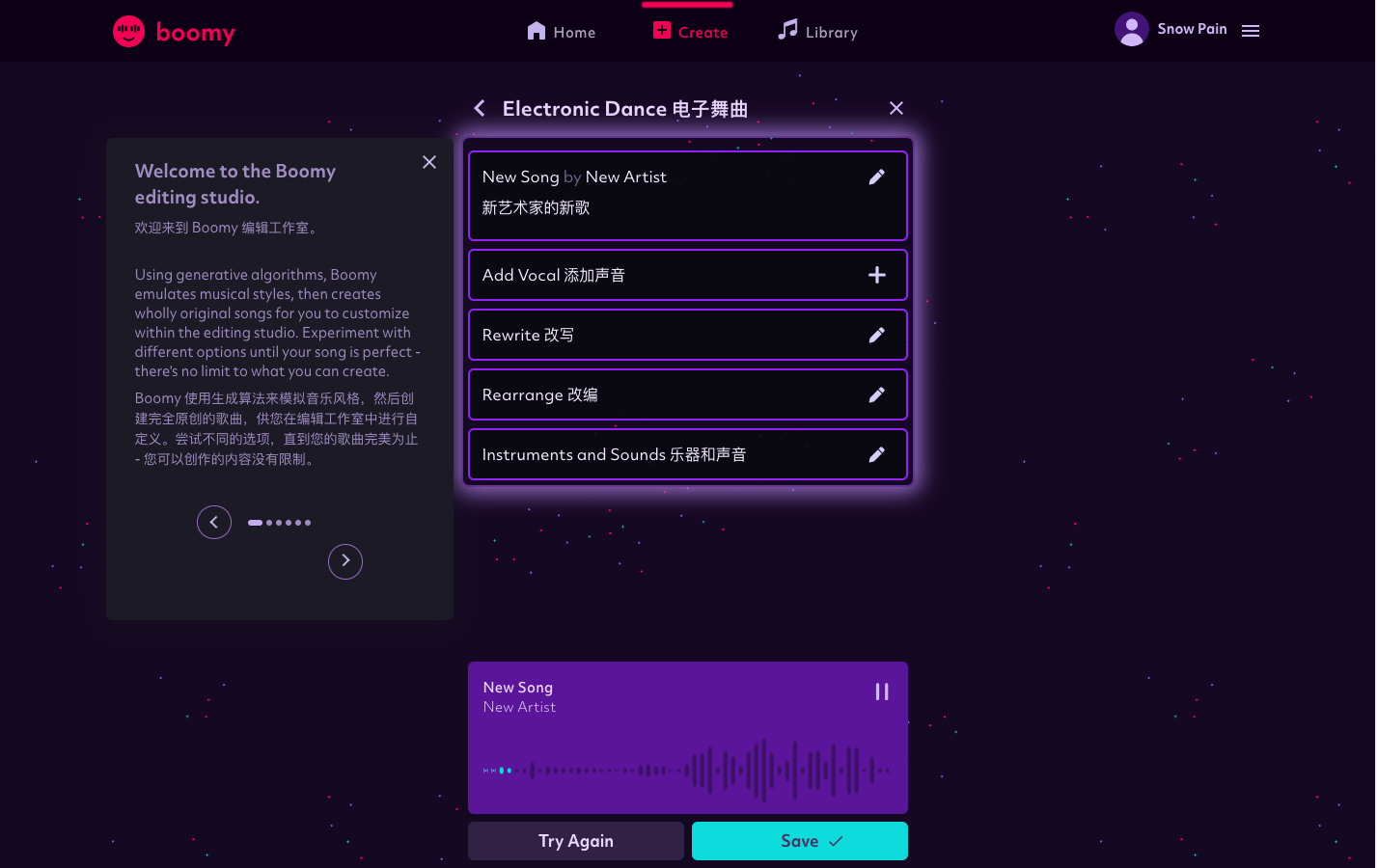Open the Rewrite 改写 editing tool

pyautogui.click(x=876, y=335)
